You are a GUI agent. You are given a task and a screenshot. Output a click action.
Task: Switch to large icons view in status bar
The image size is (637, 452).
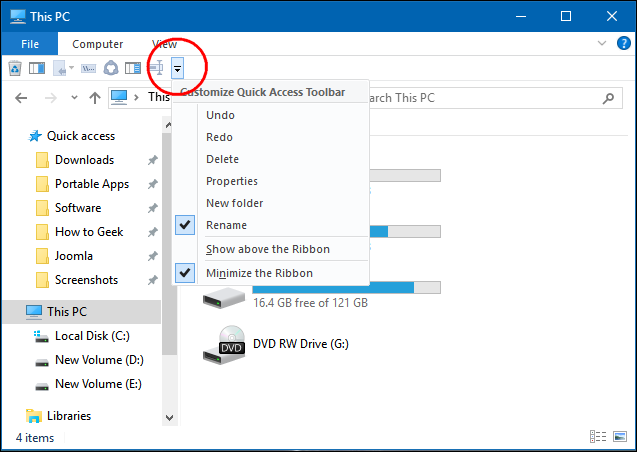619,437
